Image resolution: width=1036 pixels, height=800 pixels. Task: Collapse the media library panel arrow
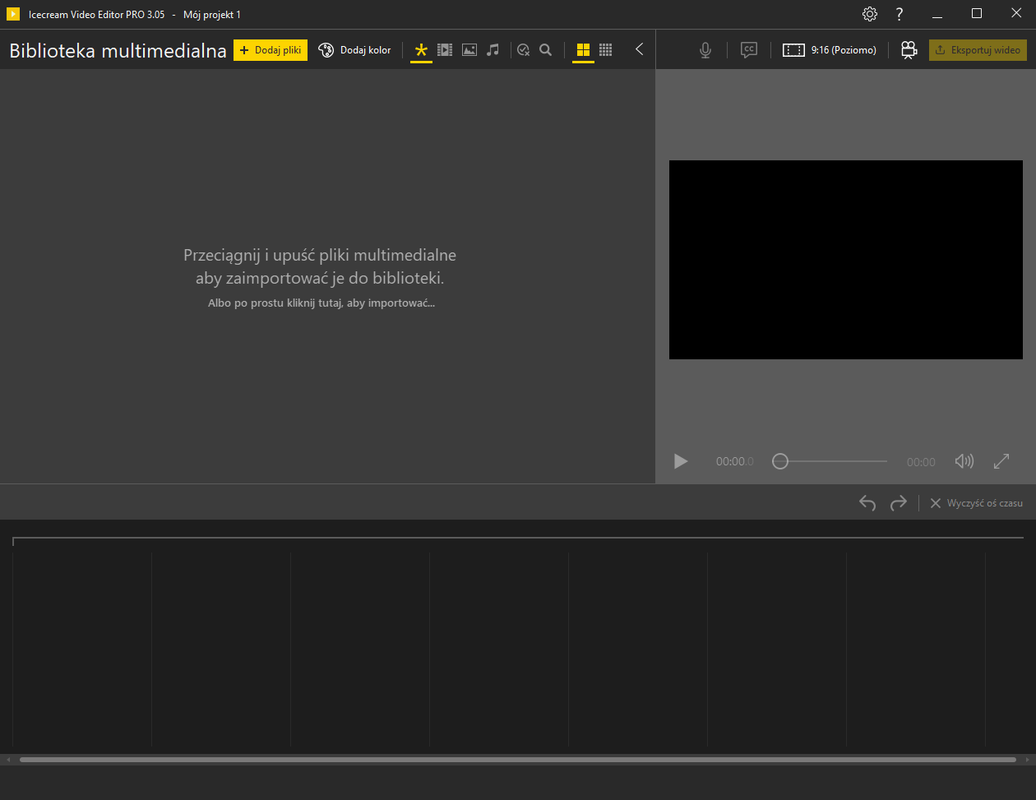tap(639, 50)
